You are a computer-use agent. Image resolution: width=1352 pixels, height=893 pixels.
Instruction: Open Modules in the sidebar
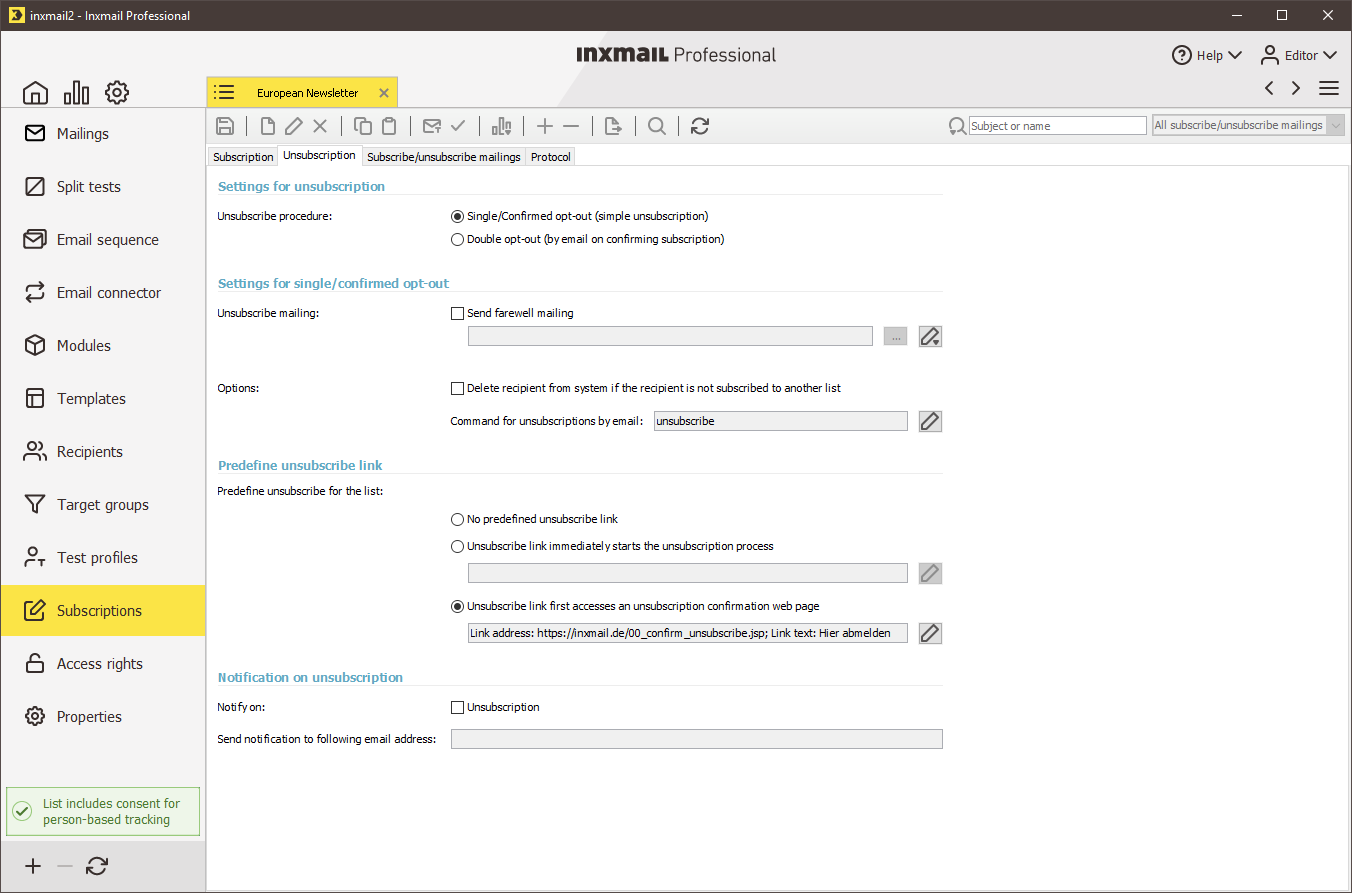103,346
